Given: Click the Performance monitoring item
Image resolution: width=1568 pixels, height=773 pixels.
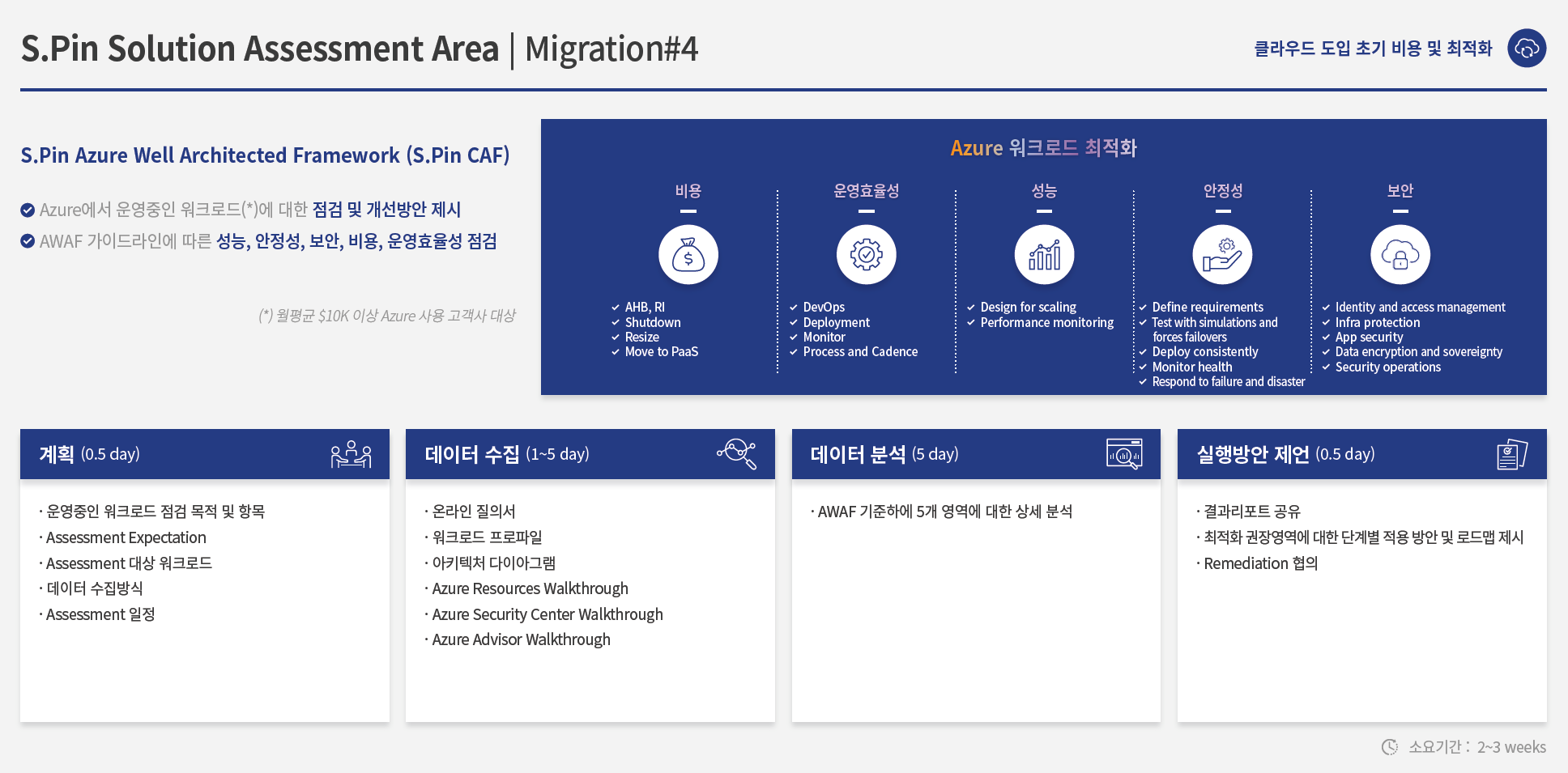Looking at the screenshot, I should (x=1047, y=322).
